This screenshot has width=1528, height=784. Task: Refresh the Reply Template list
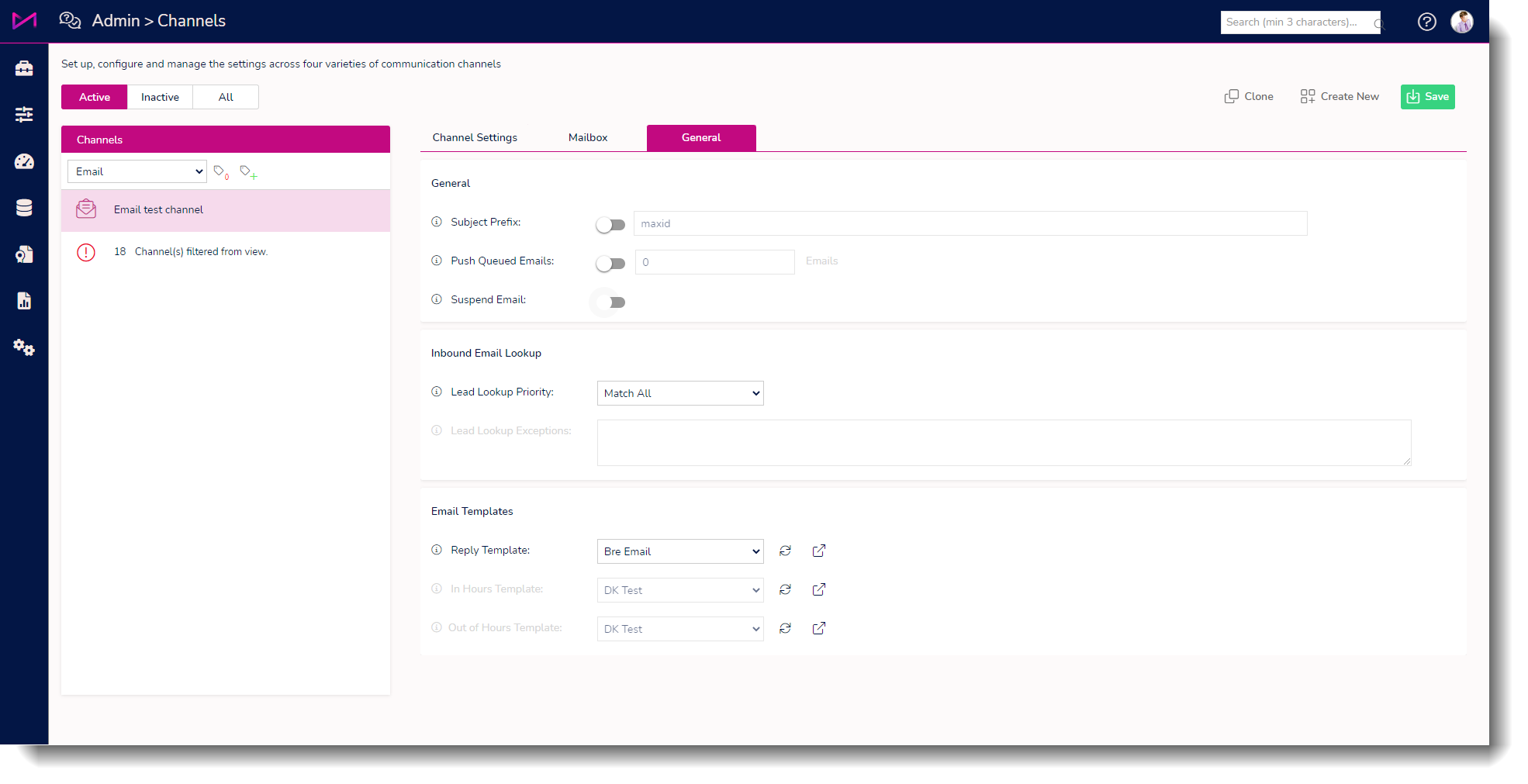click(x=785, y=551)
